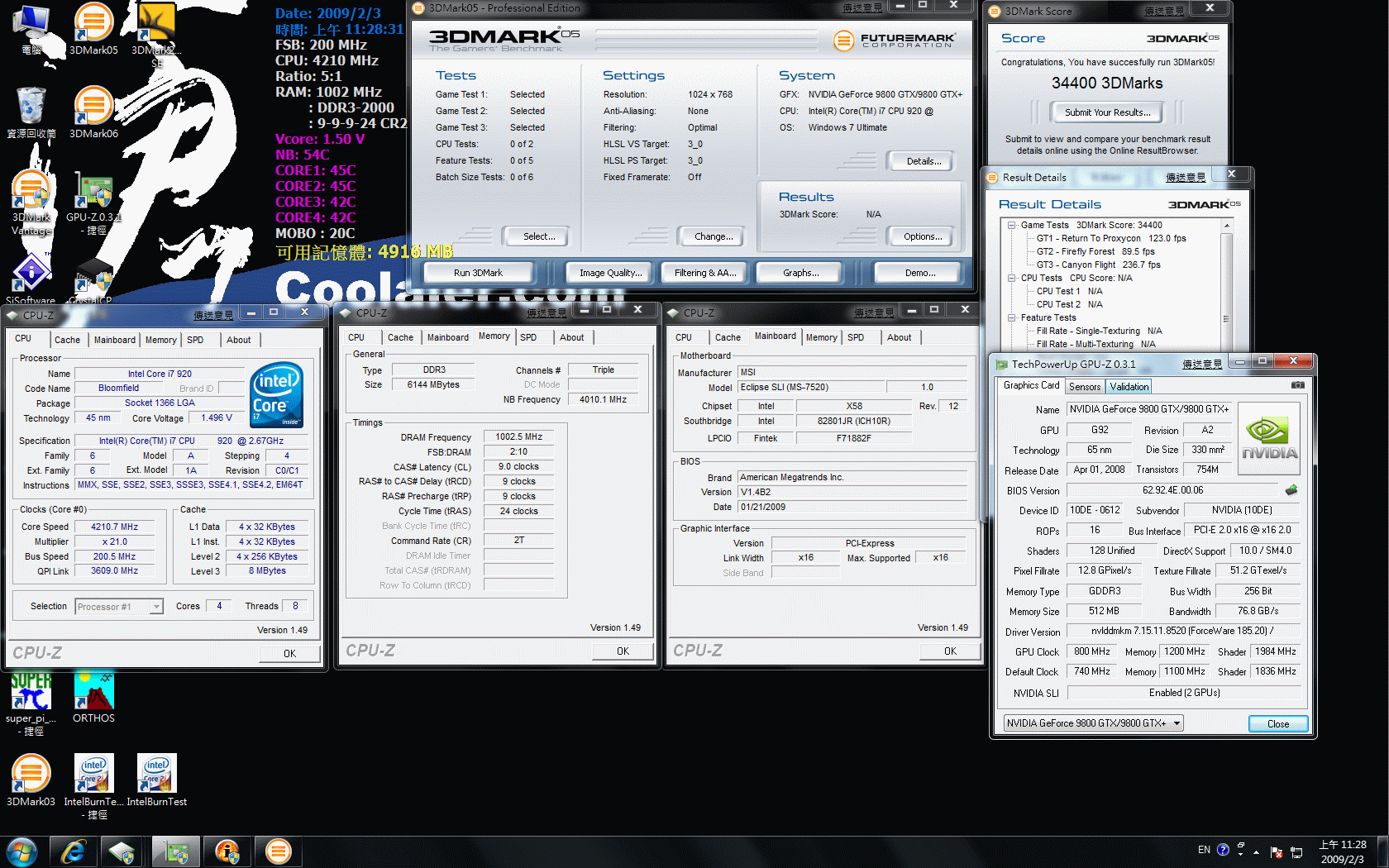Switch to the 3DMark orange taskbar button
The image size is (1389, 868).
tap(279, 851)
